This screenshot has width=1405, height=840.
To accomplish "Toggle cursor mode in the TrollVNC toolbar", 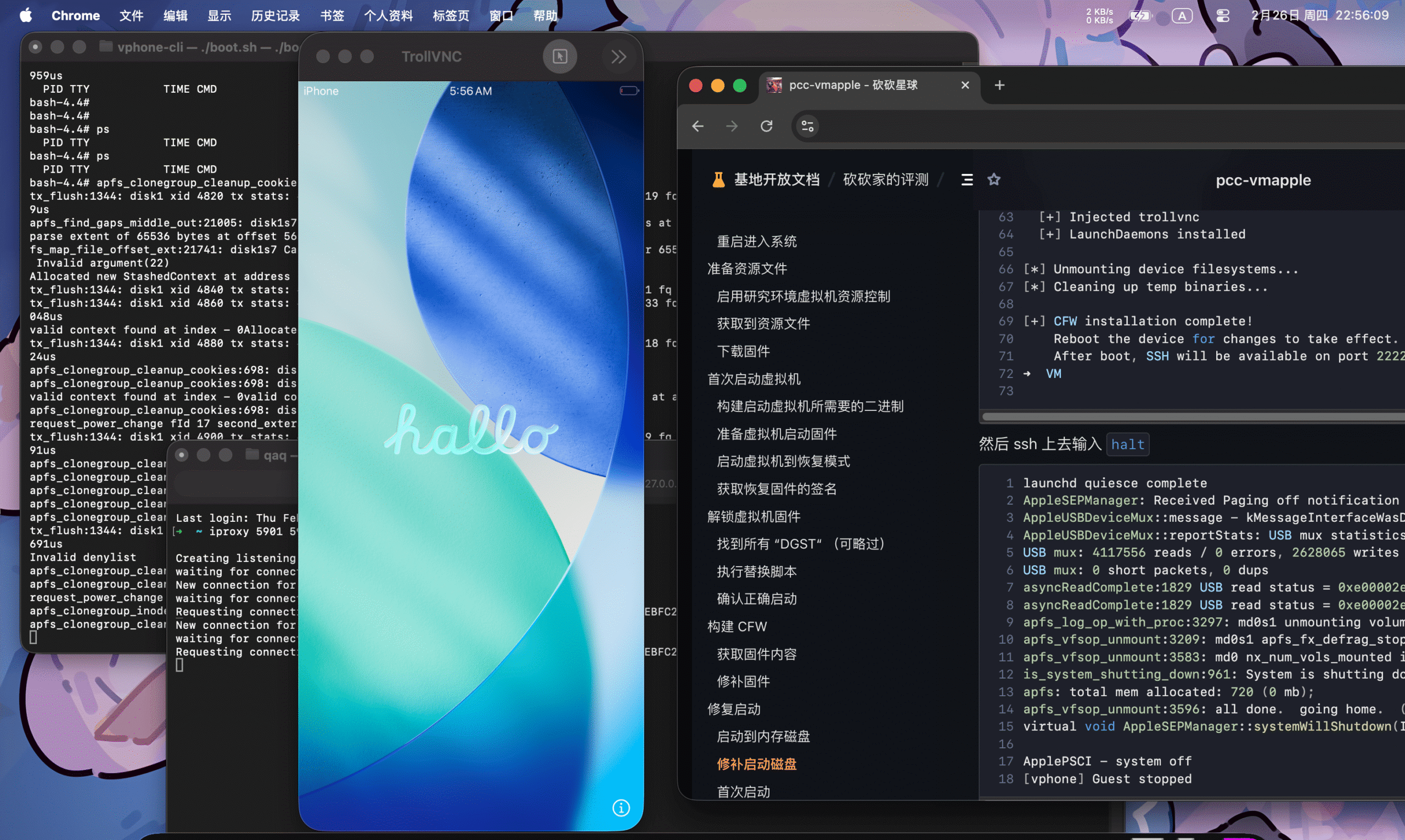I will pos(559,56).
